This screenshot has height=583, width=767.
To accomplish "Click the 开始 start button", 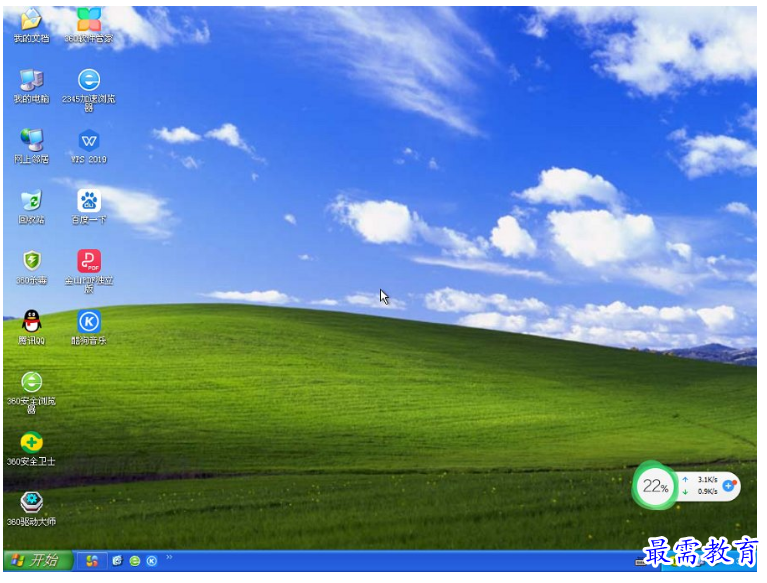I will click(38, 561).
